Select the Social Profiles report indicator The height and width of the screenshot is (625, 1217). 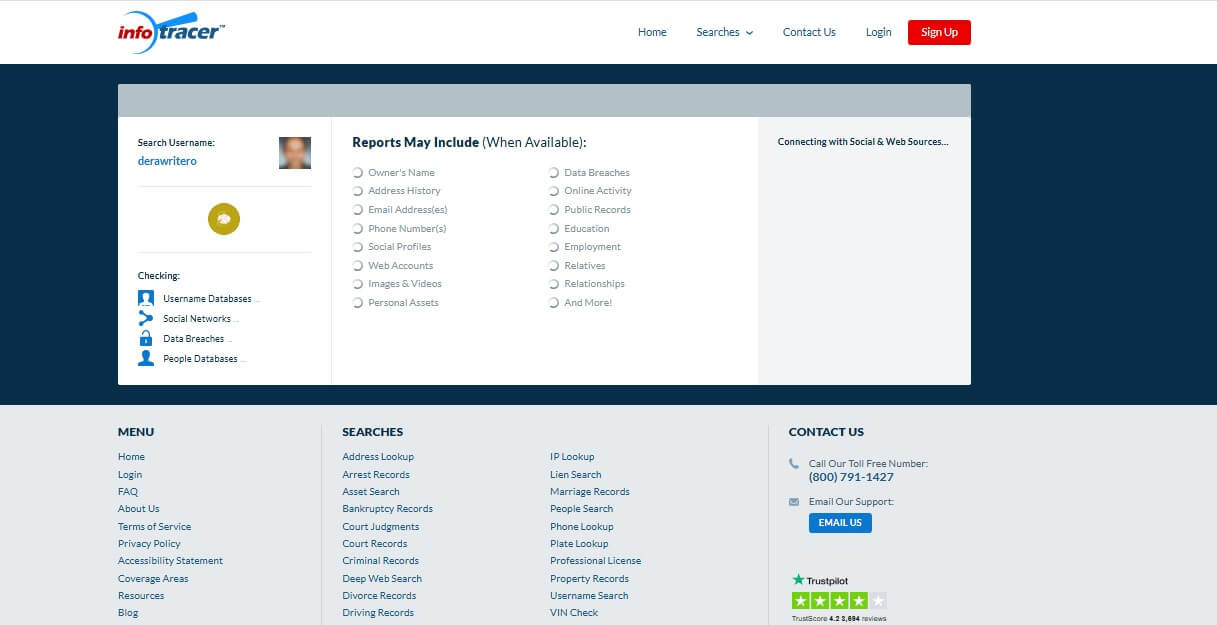coord(358,247)
